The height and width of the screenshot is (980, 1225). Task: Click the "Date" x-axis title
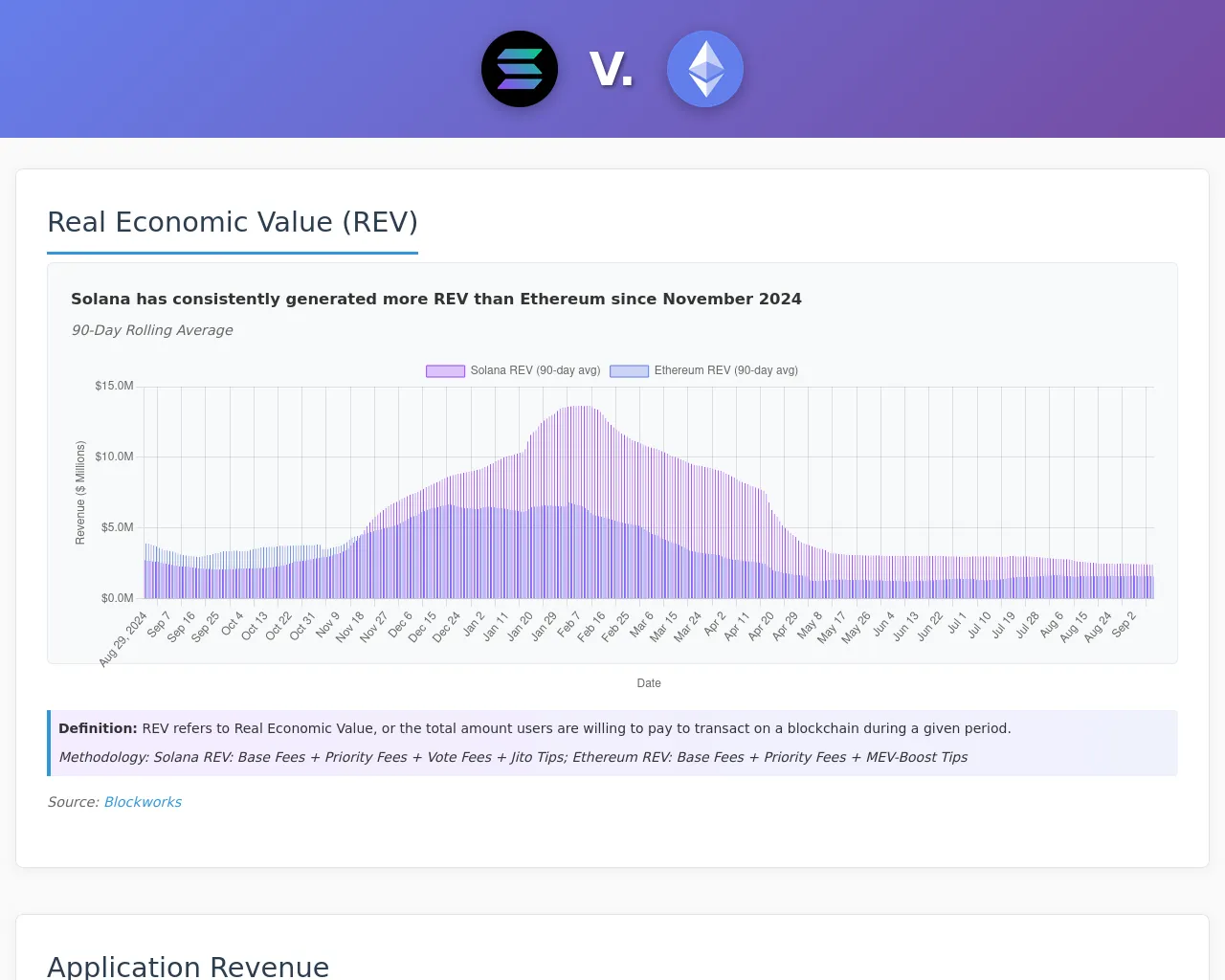[649, 683]
